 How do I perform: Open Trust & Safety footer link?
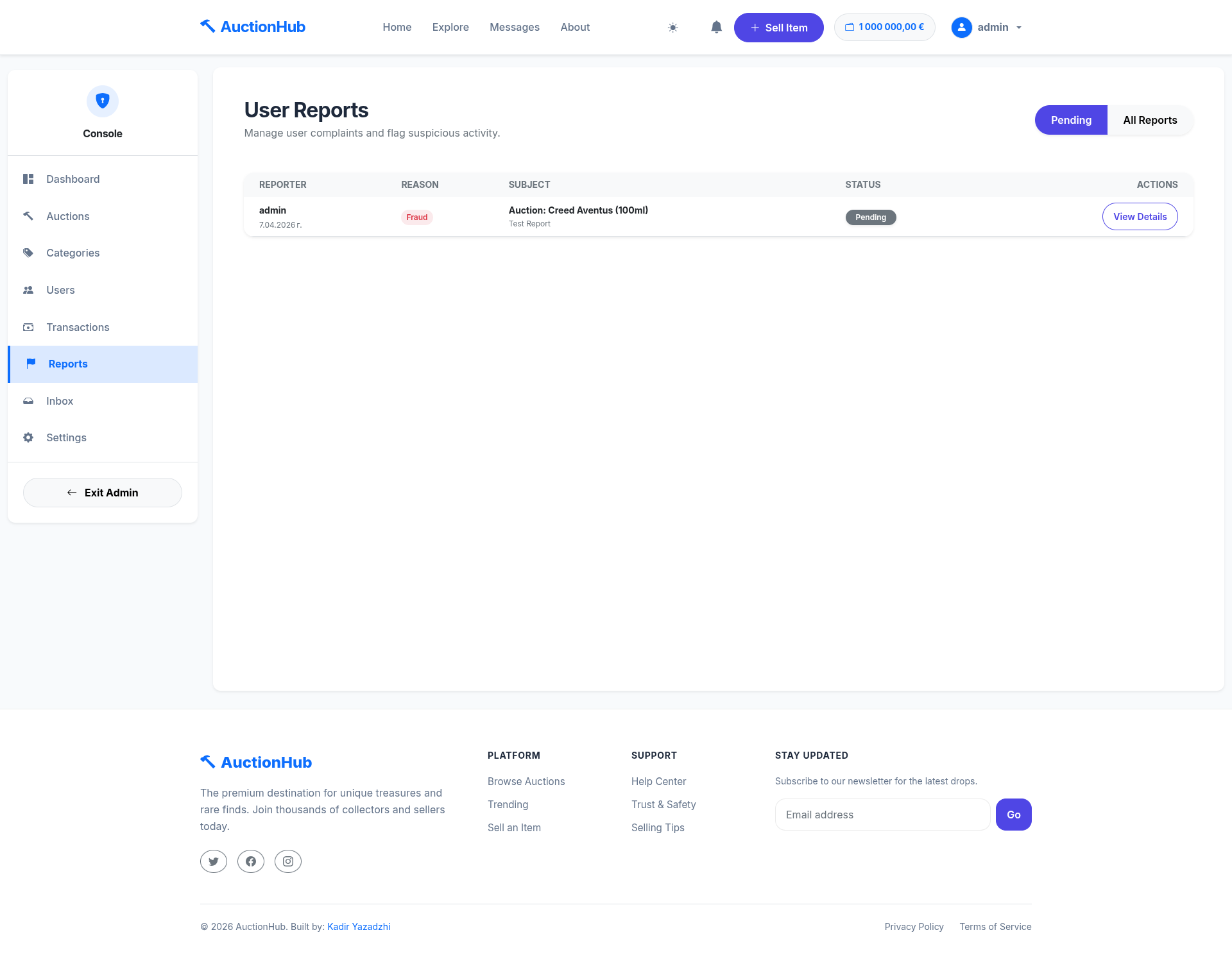pyautogui.click(x=663, y=804)
